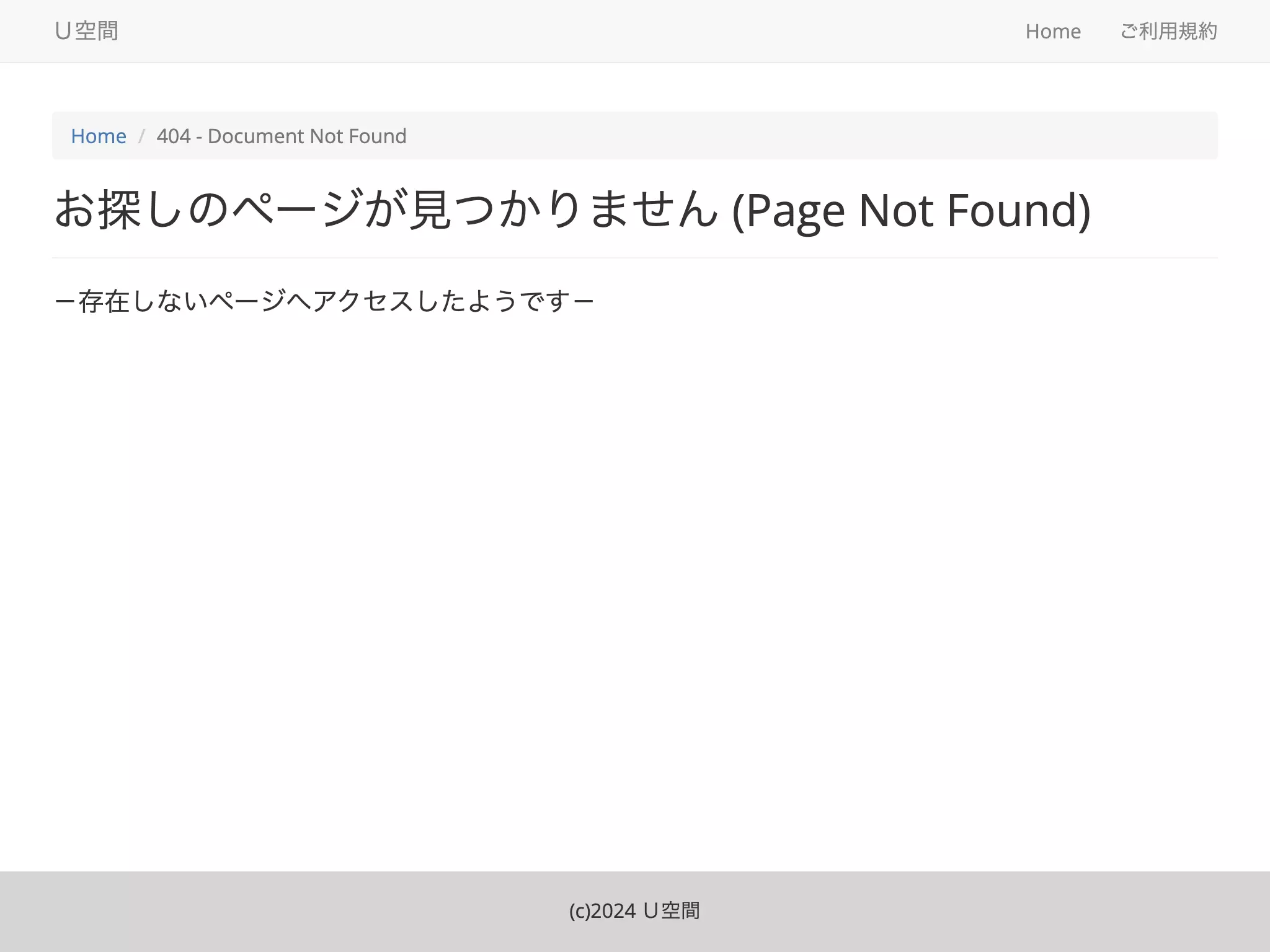The height and width of the screenshot is (952, 1270).
Task: Open the U空間 brand link in navbar
Action: [86, 31]
